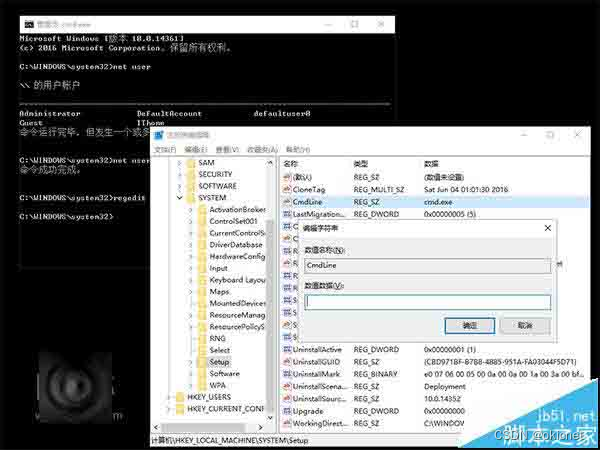
Task: Open the 编辑(E) Edit menu
Action: point(196,149)
